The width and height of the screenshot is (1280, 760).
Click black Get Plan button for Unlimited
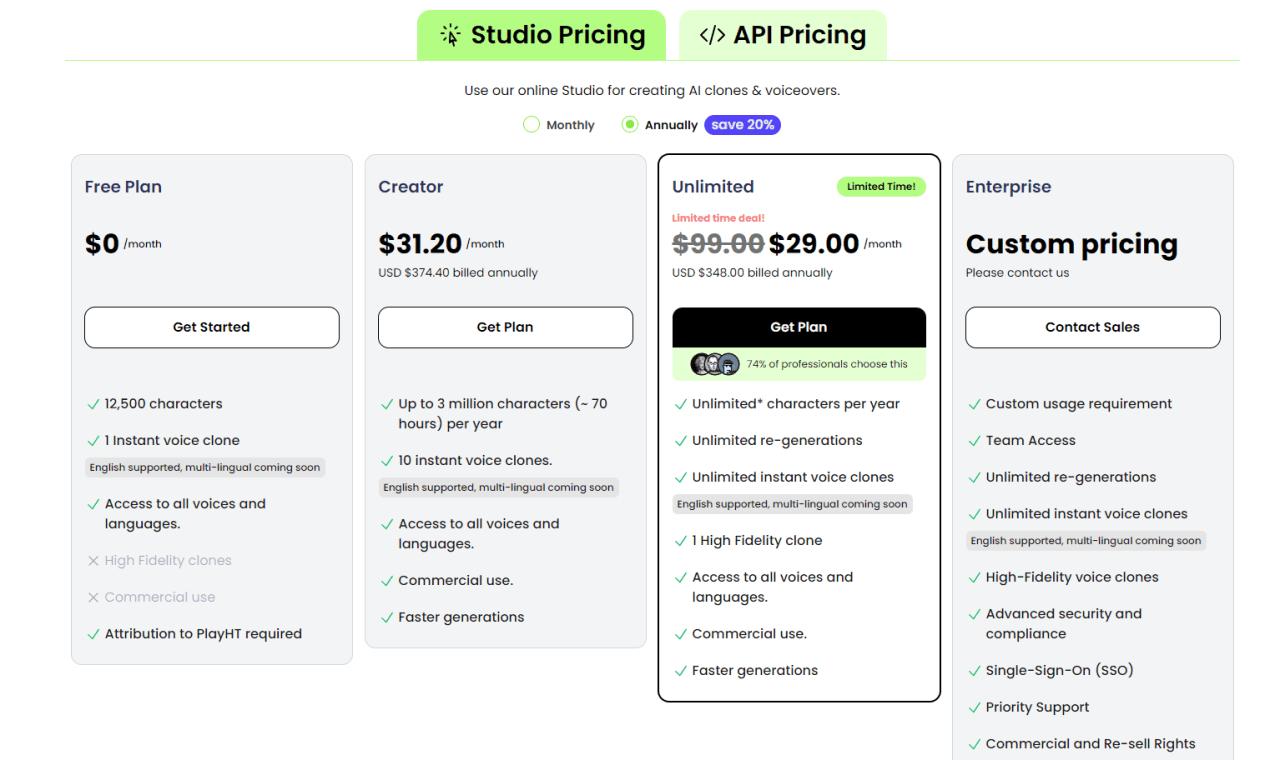tap(798, 327)
